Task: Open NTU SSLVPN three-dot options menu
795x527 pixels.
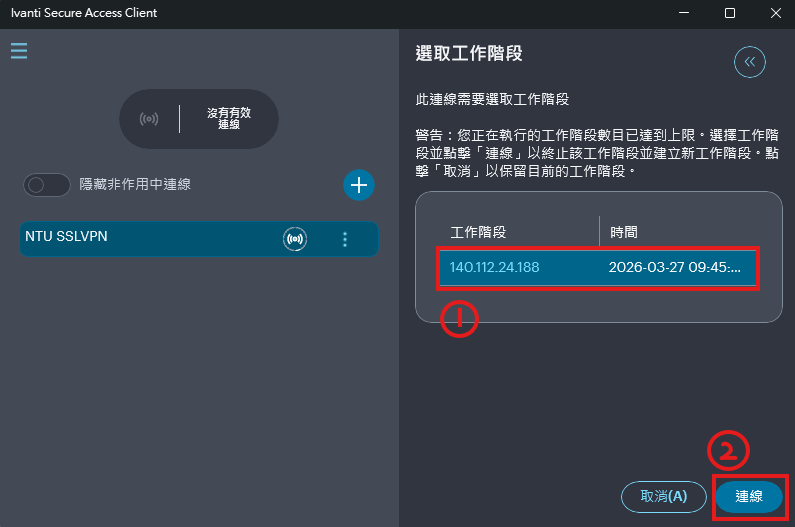Action: (345, 239)
